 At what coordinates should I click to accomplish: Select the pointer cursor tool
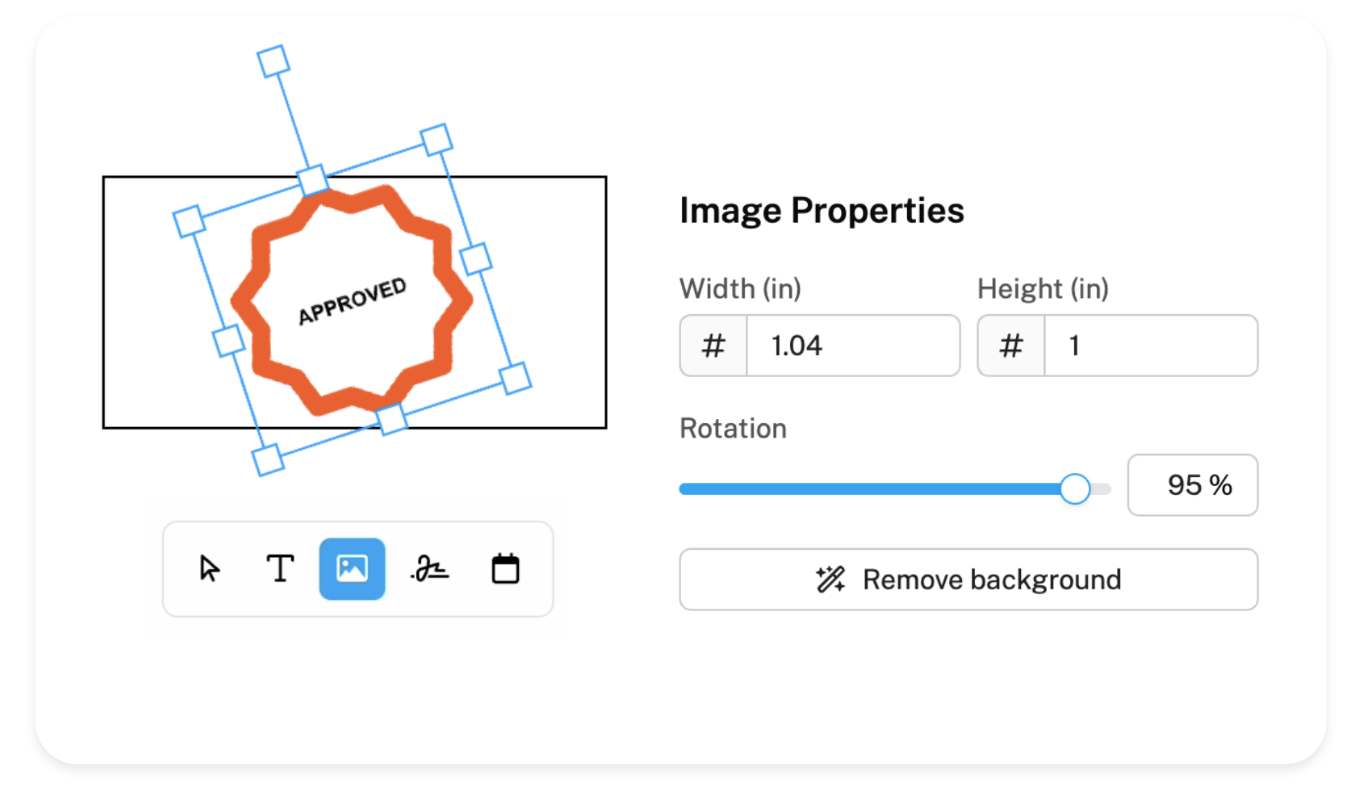(209, 569)
